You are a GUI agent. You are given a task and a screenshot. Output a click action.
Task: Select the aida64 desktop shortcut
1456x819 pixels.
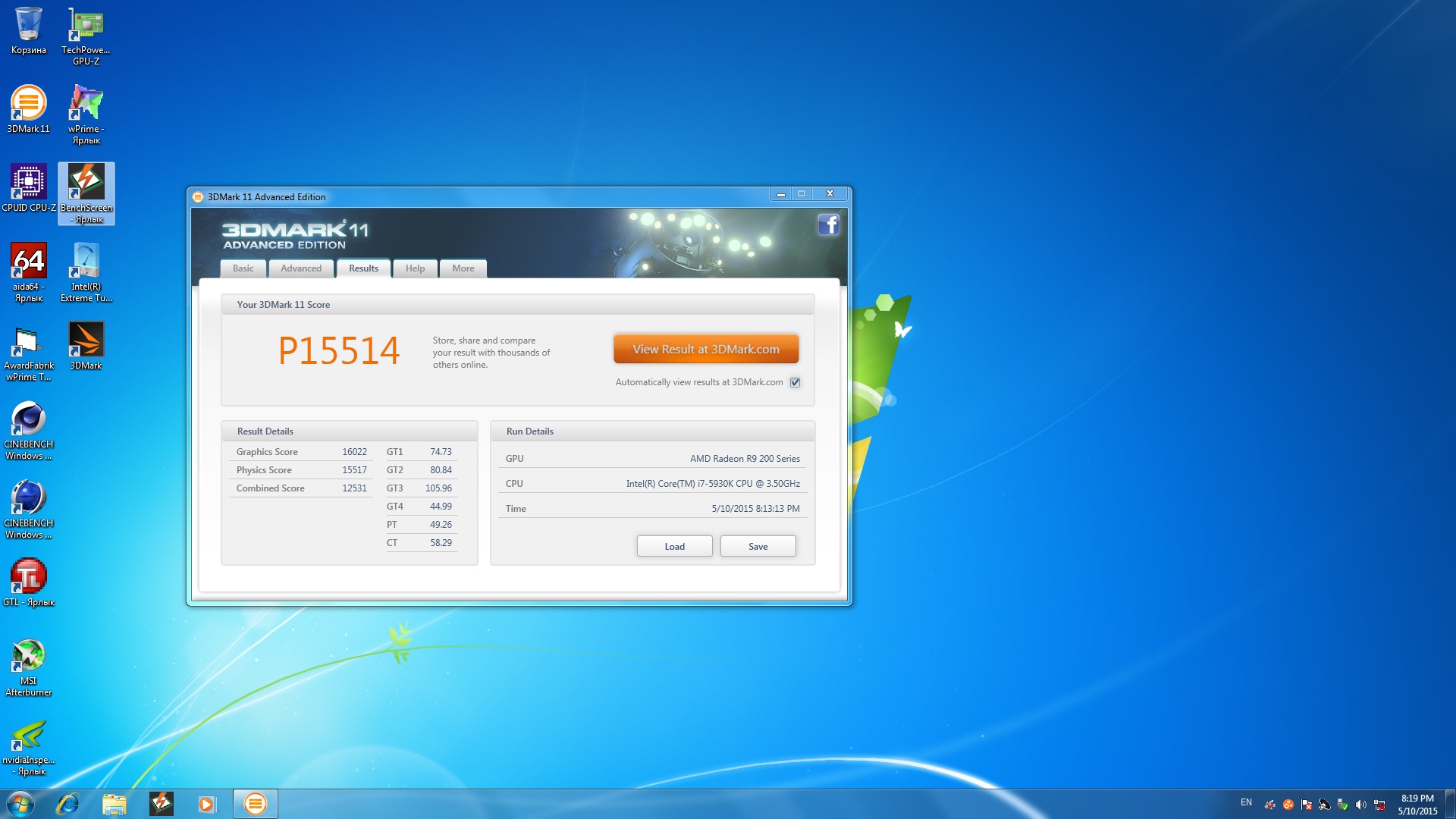coord(29,272)
